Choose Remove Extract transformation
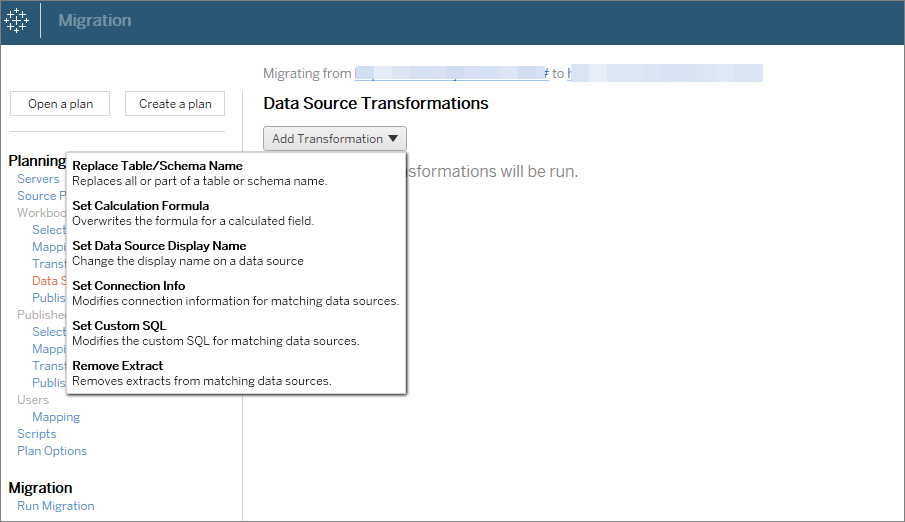The image size is (905, 522). pos(118,366)
